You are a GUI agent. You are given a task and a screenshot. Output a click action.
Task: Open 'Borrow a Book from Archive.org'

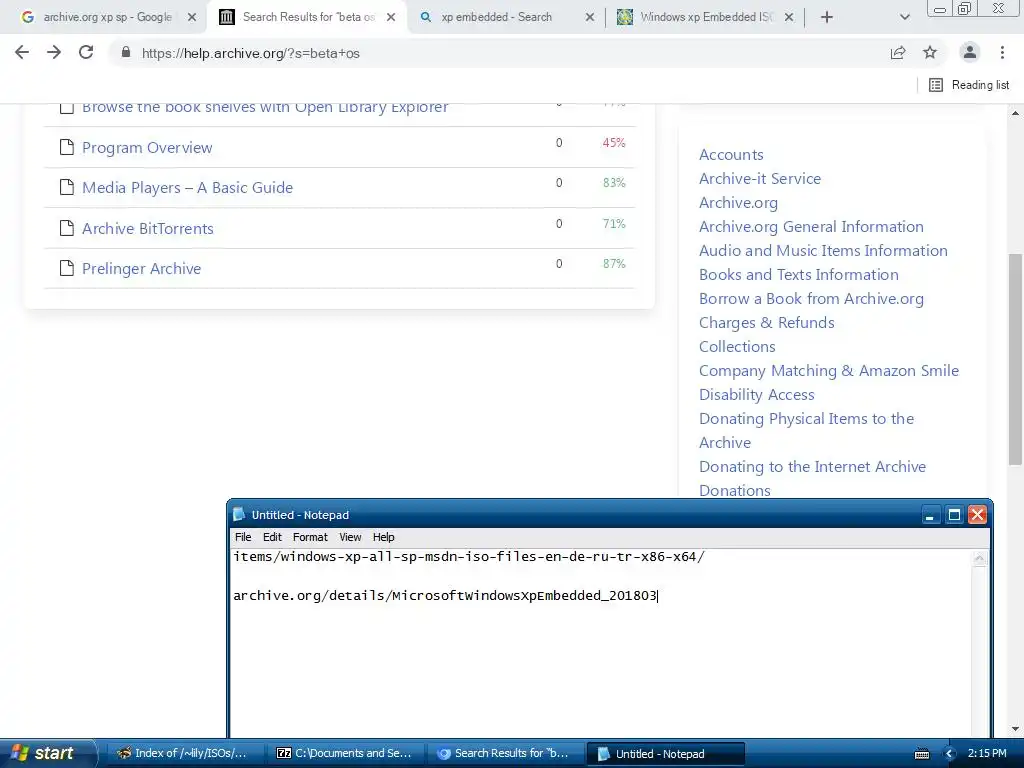811,298
